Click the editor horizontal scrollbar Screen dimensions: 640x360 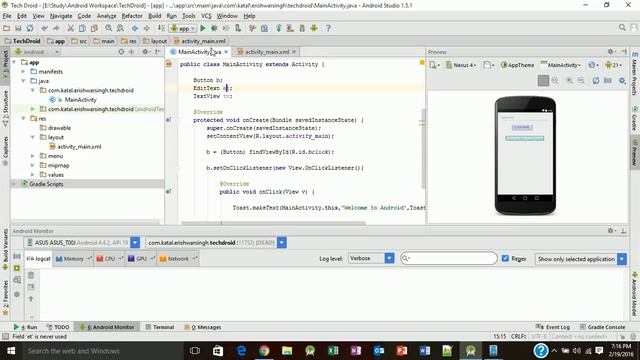click(x=273, y=223)
